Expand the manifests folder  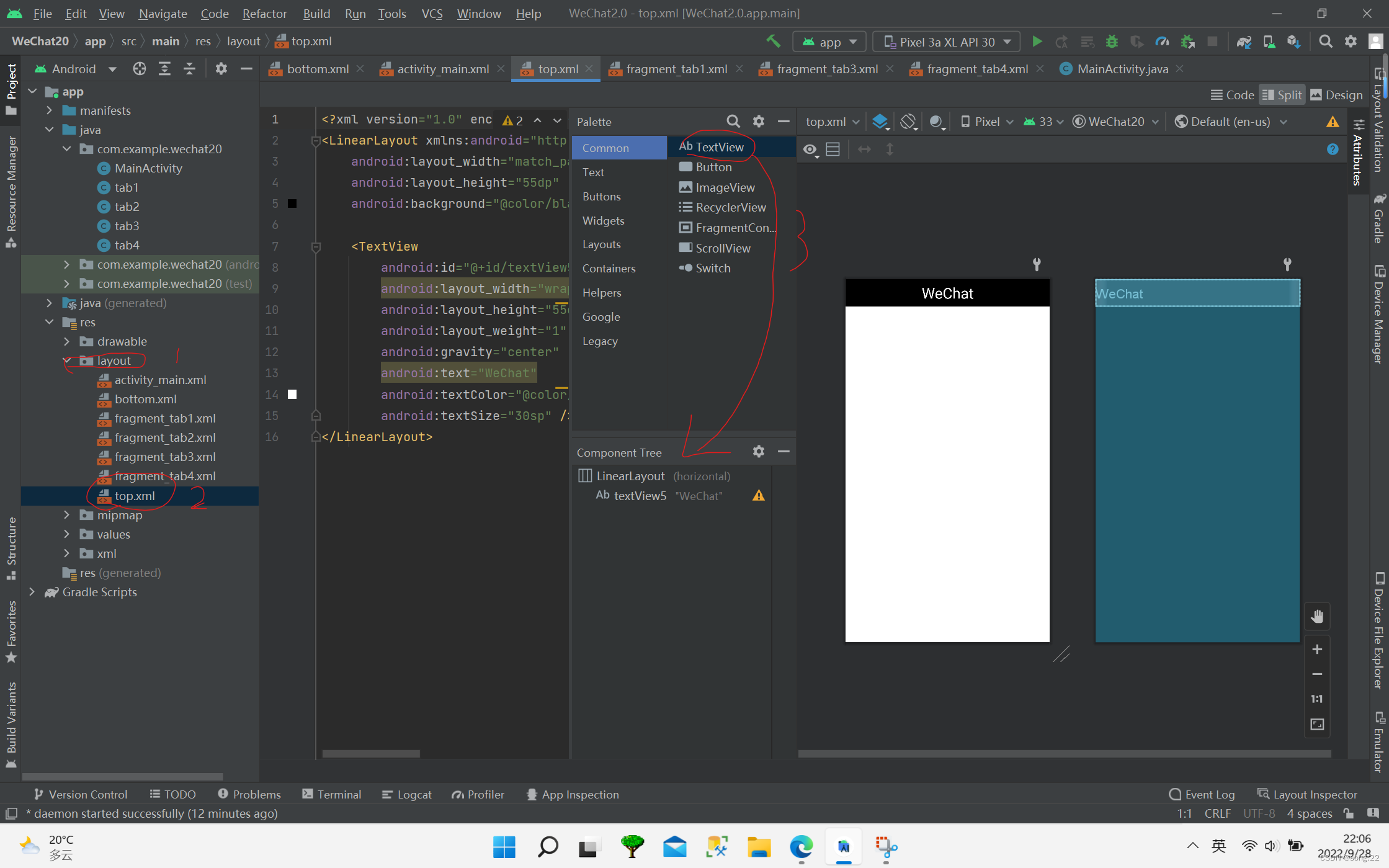tap(49, 110)
